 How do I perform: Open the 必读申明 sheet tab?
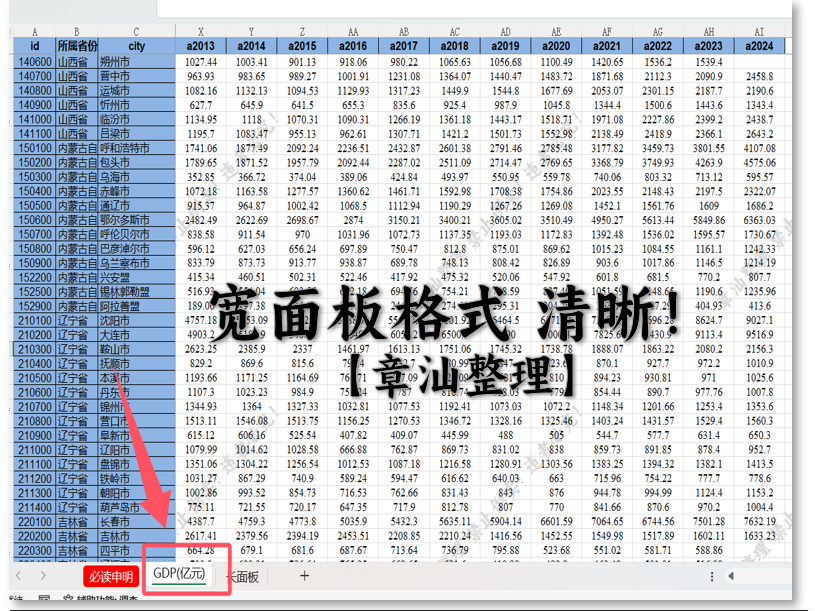[x=111, y=576]
